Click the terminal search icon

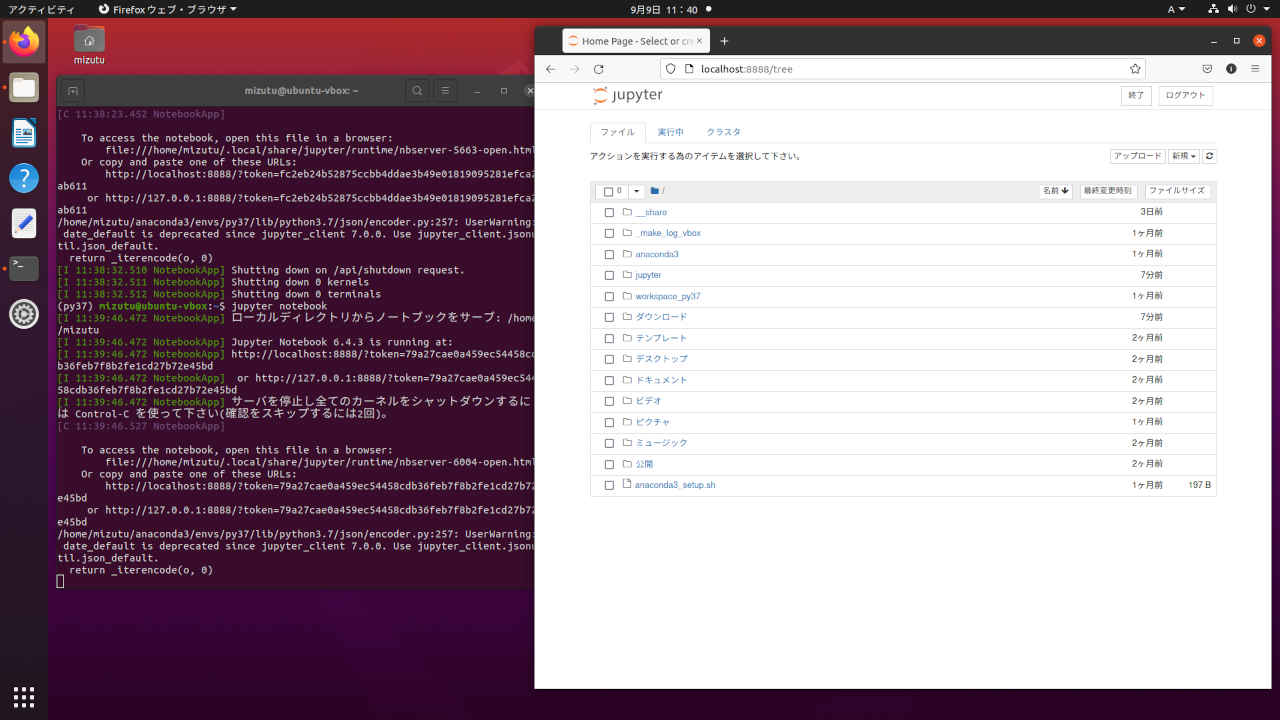417,90
